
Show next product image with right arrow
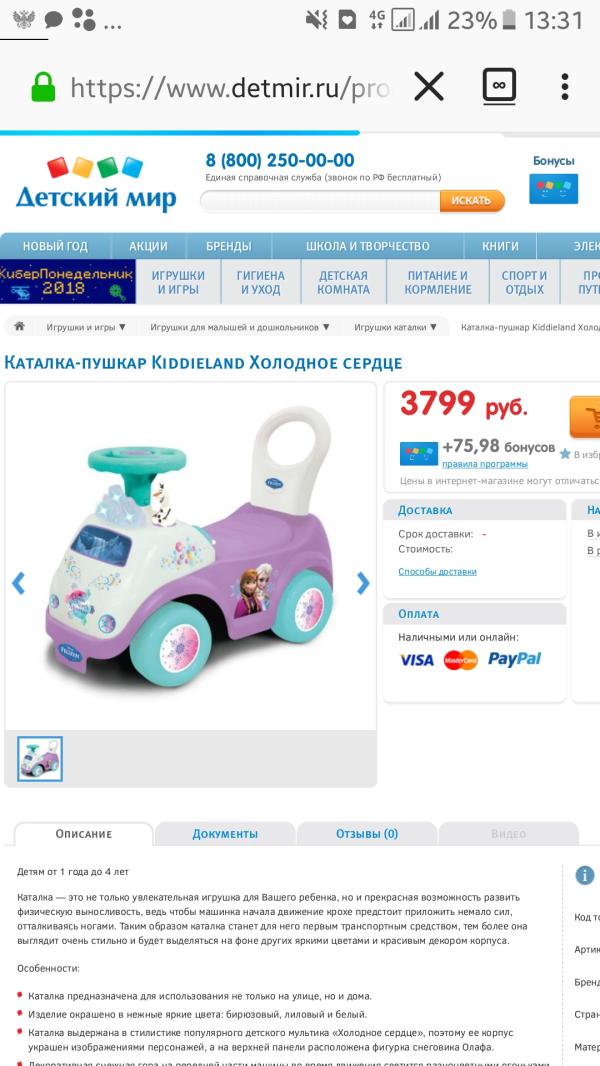[363, 583]
